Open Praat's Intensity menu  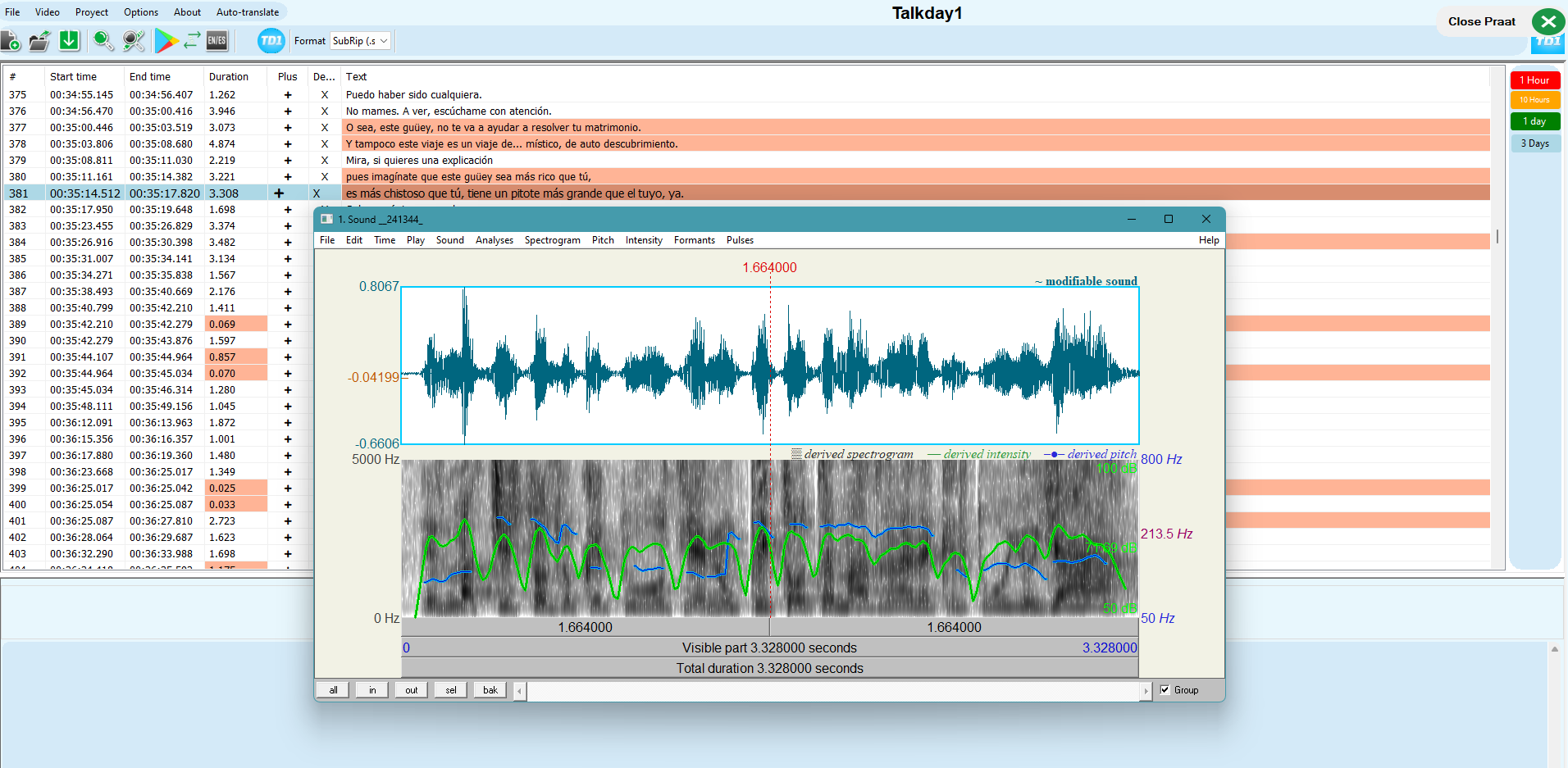[644, 240]
